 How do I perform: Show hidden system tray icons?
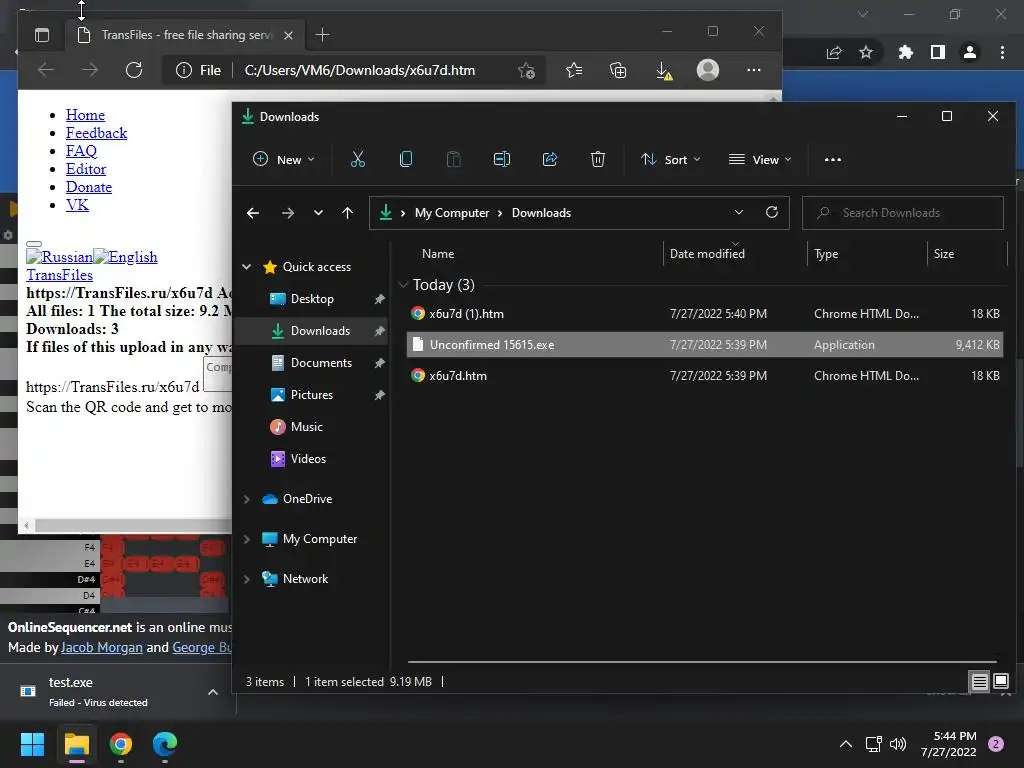(846, 744)
